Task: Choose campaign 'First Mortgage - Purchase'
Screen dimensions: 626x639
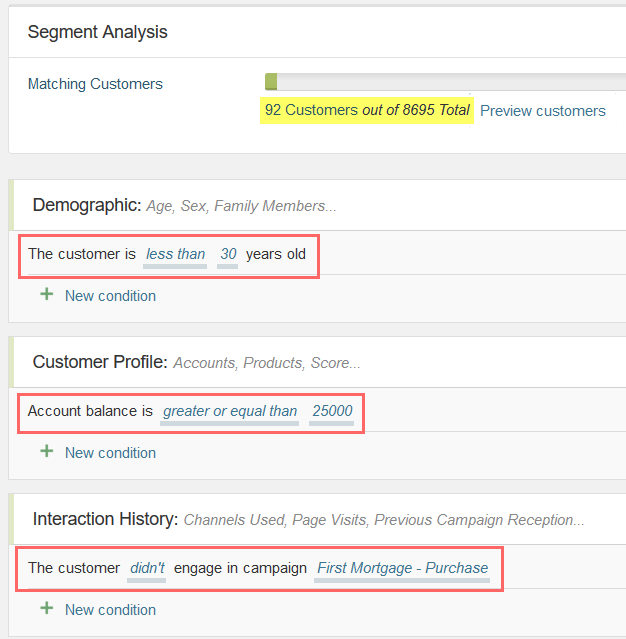Action: (402, 568)
